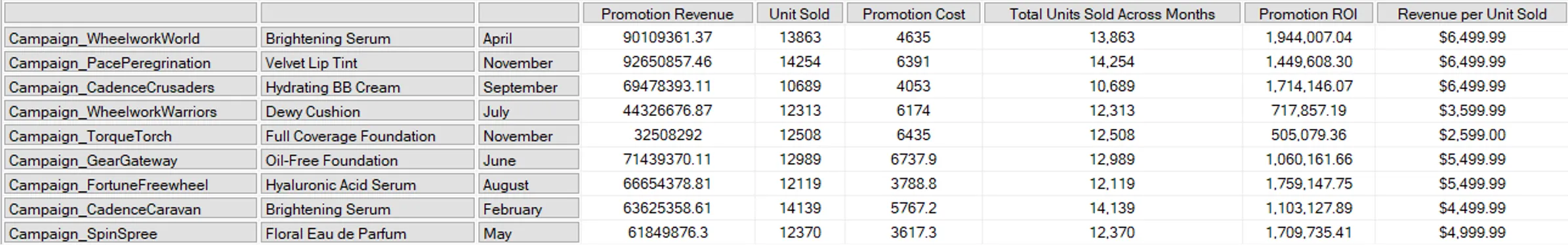The width and height of the screenshot is (1568, 245).
Task: Click revenue value 32508292
Action: coord(667,135)
